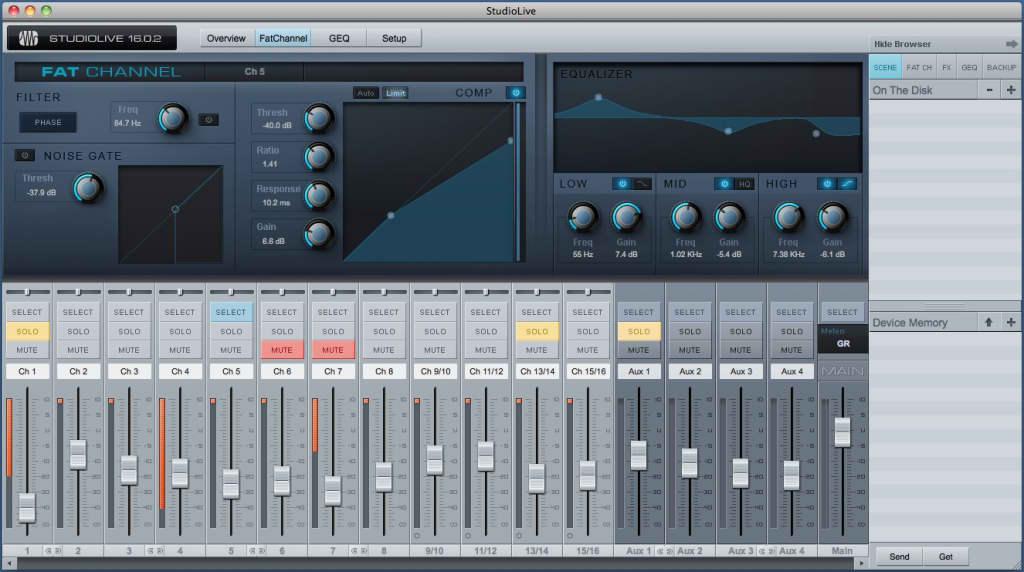The image size is (1024, 572).
Task: Click the PreSonus StudioLive 16.0.2 logo
Action: 92,39
